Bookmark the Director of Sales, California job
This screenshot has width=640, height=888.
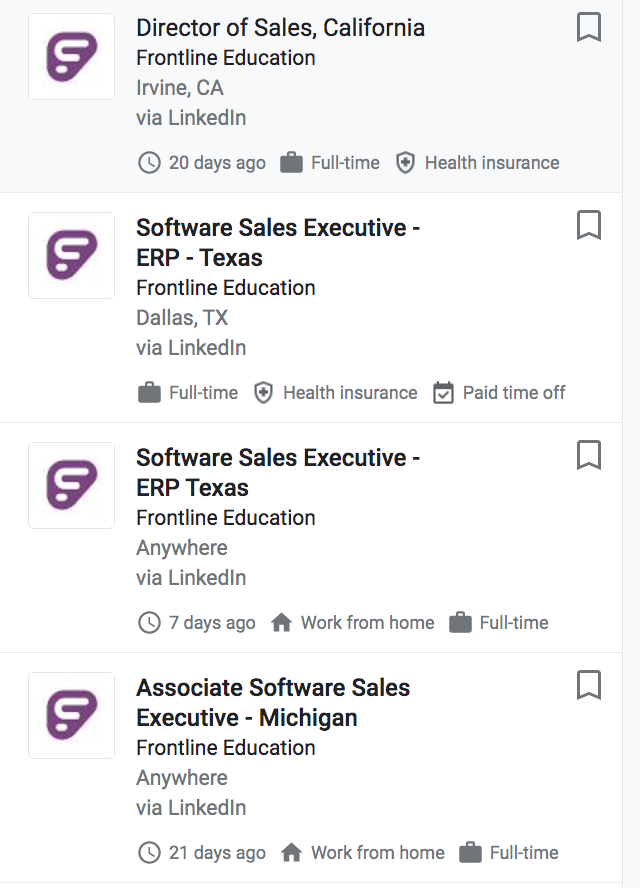(x=588, y=27)
